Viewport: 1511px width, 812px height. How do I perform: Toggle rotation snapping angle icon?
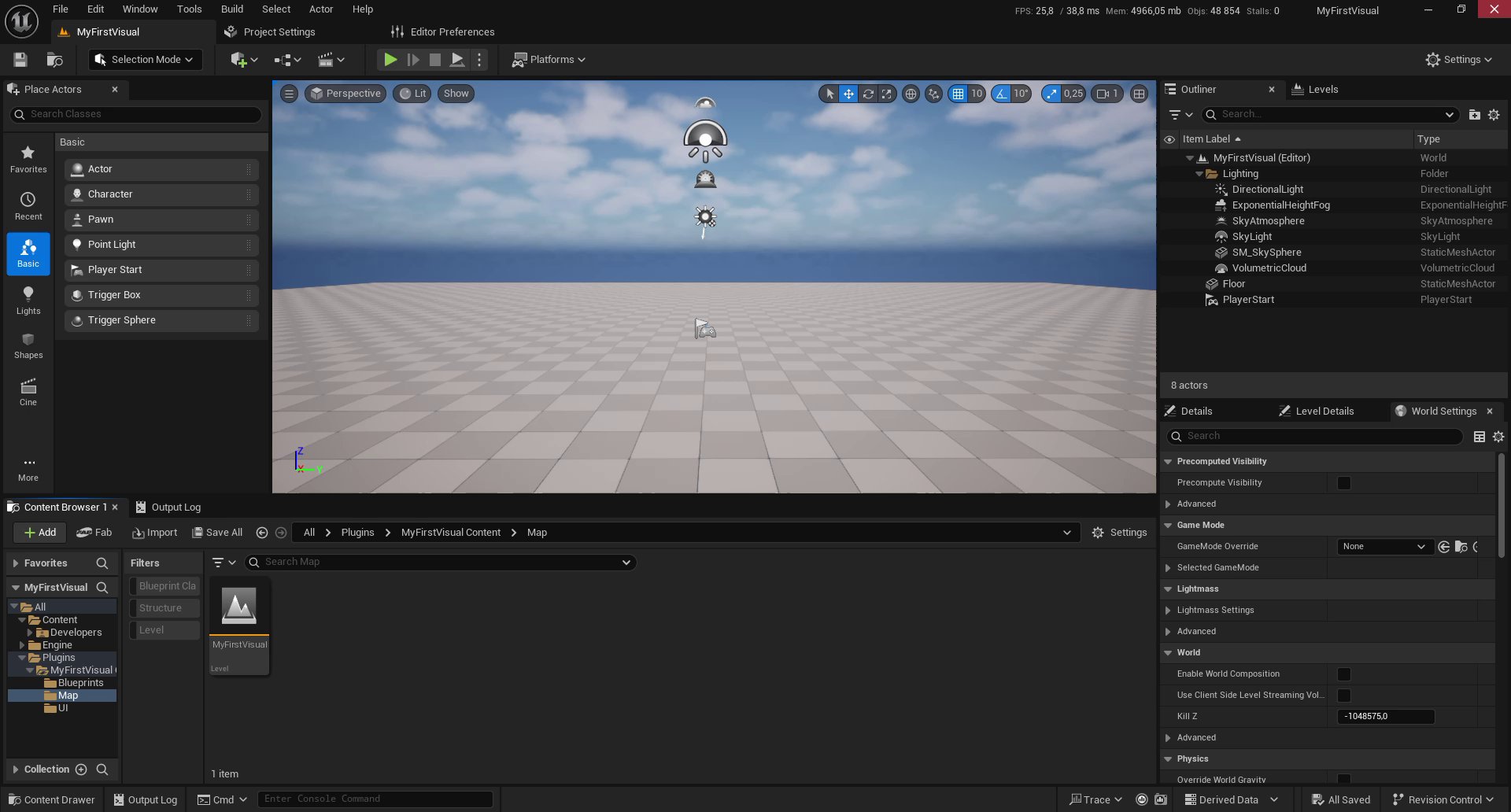click(1001, 94)
